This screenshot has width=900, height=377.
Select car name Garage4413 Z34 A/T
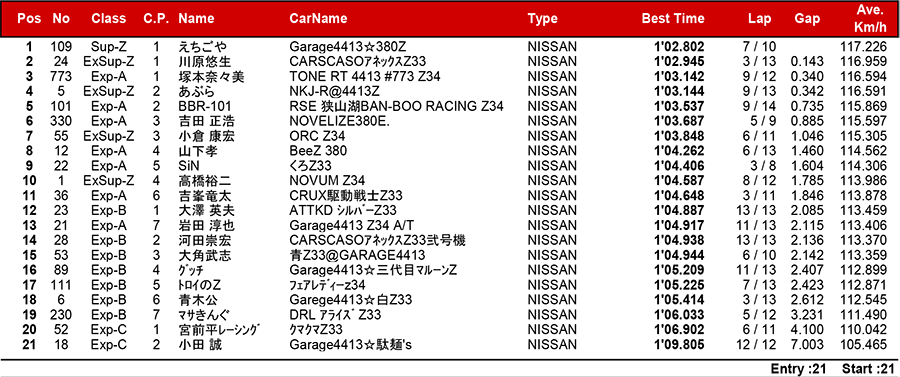tap(352, 226)
